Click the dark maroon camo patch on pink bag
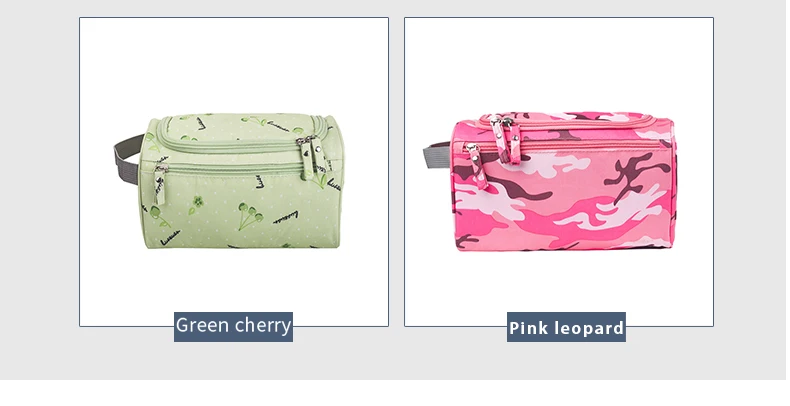The image size is (790, 406). [636, 176]
